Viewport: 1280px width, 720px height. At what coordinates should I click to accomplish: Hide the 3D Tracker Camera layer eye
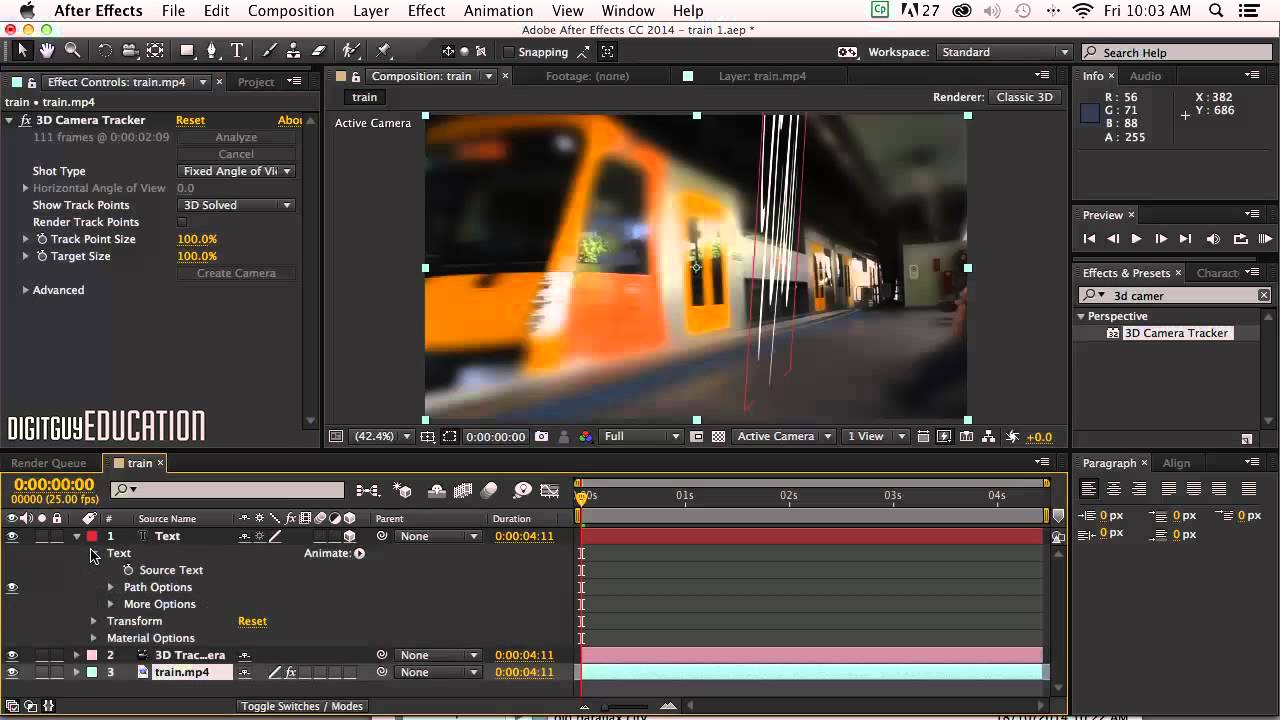point(12,655)
